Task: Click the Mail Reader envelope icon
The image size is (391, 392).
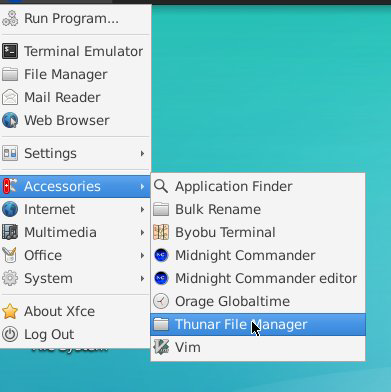Action: tap(10, 97)
